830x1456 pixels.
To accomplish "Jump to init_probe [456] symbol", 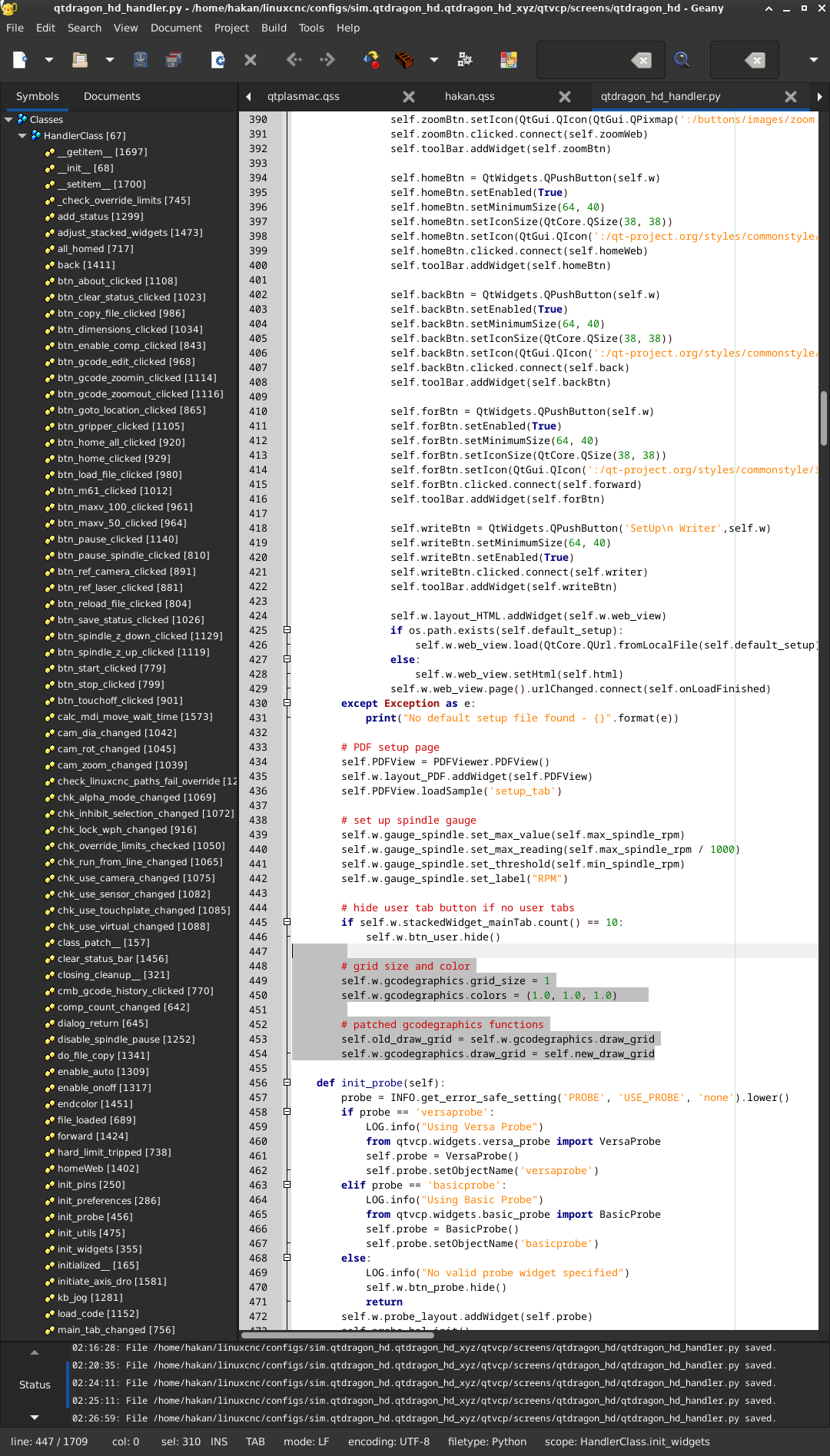I will pos(95,1216).
